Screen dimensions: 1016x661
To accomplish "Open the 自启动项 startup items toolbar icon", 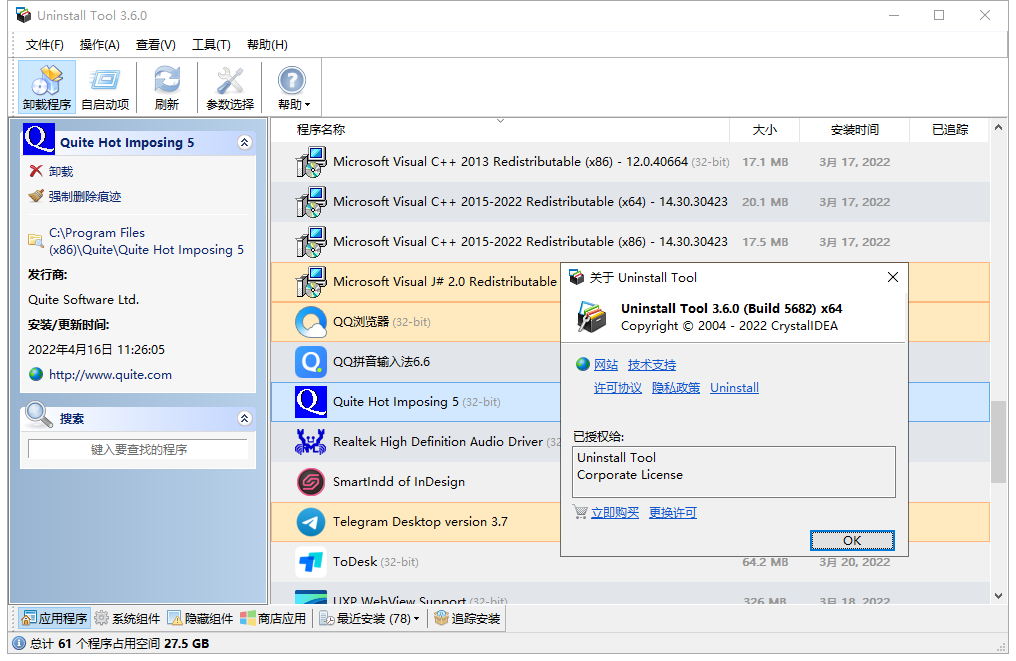I will tap(105, 87).
